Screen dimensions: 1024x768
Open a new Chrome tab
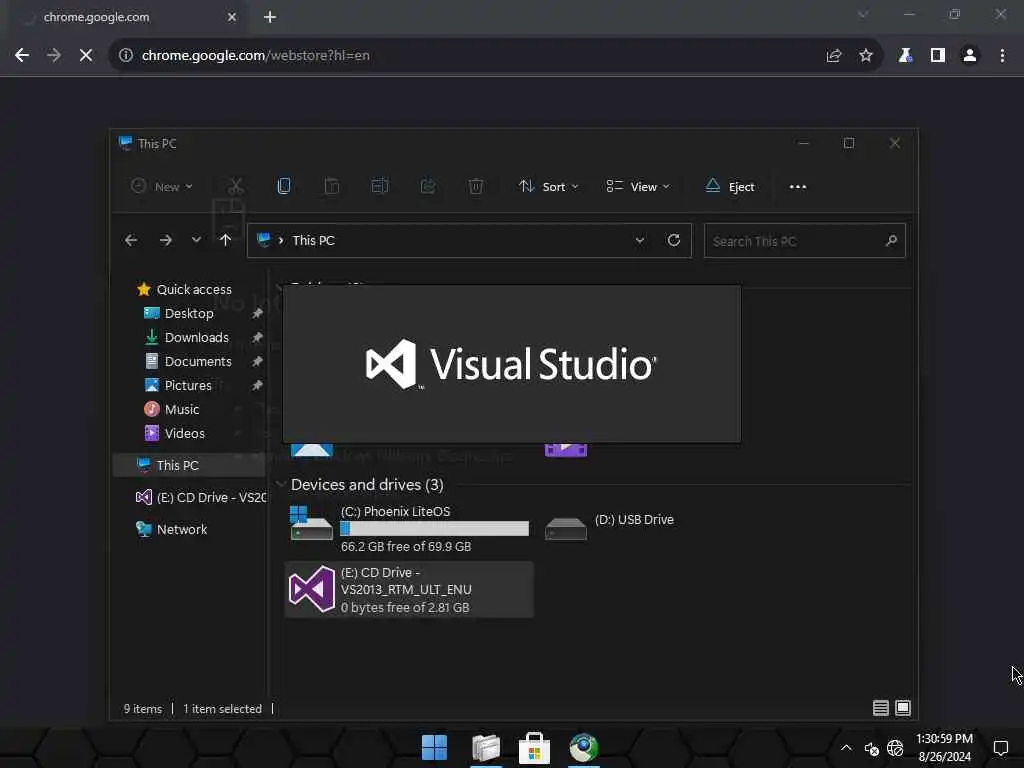click(270, 17)
